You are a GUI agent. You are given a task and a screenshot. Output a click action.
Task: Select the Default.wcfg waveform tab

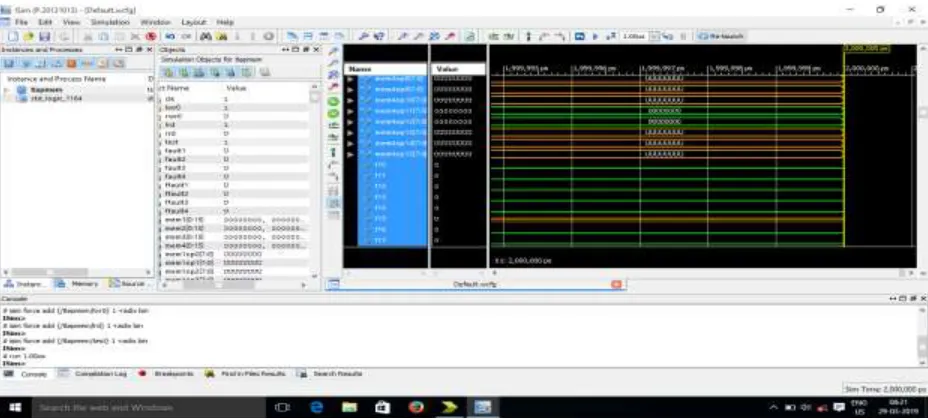475,284
